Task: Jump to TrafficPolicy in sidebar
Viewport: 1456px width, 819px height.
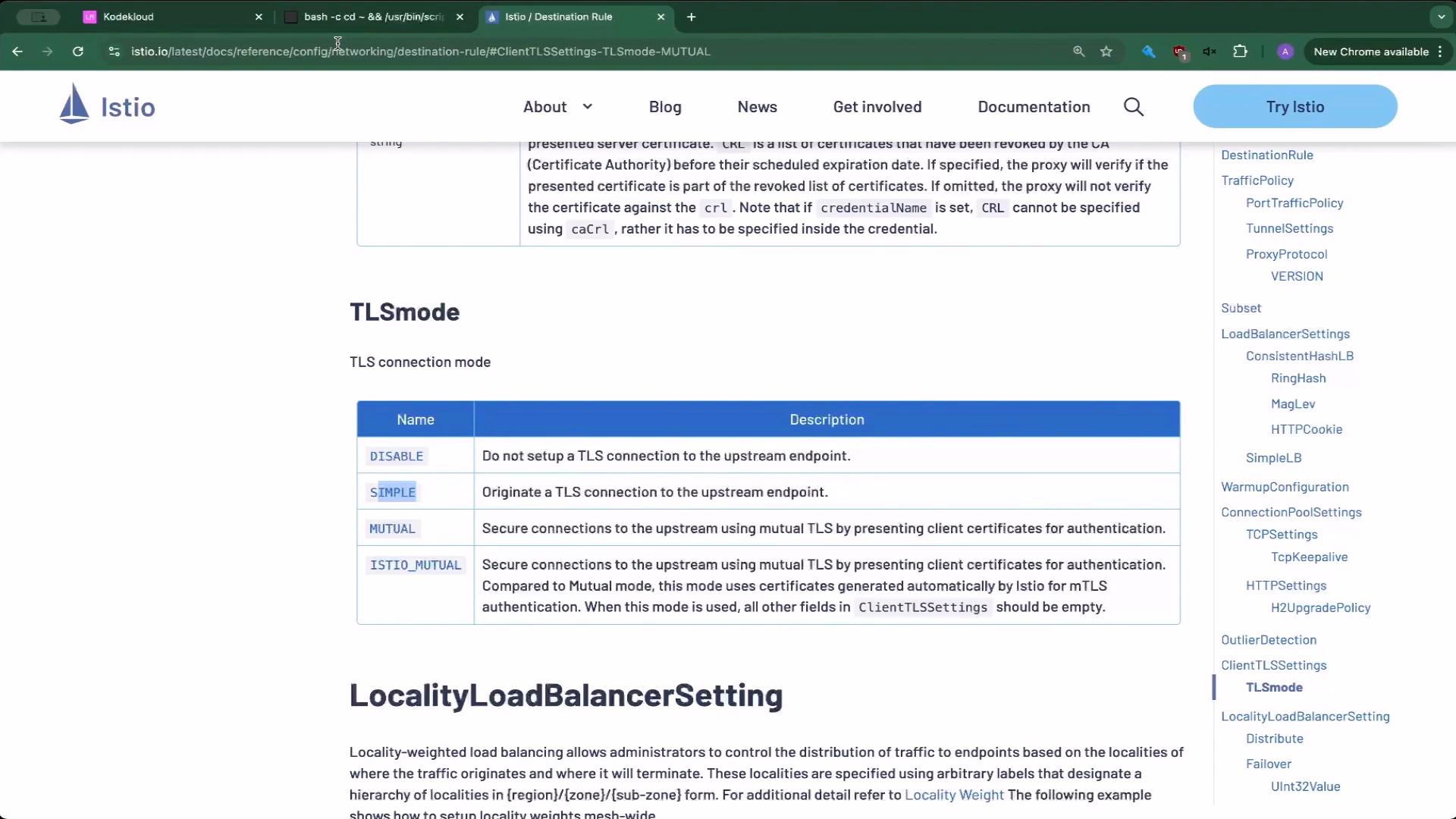Action: coord(1257,180)
